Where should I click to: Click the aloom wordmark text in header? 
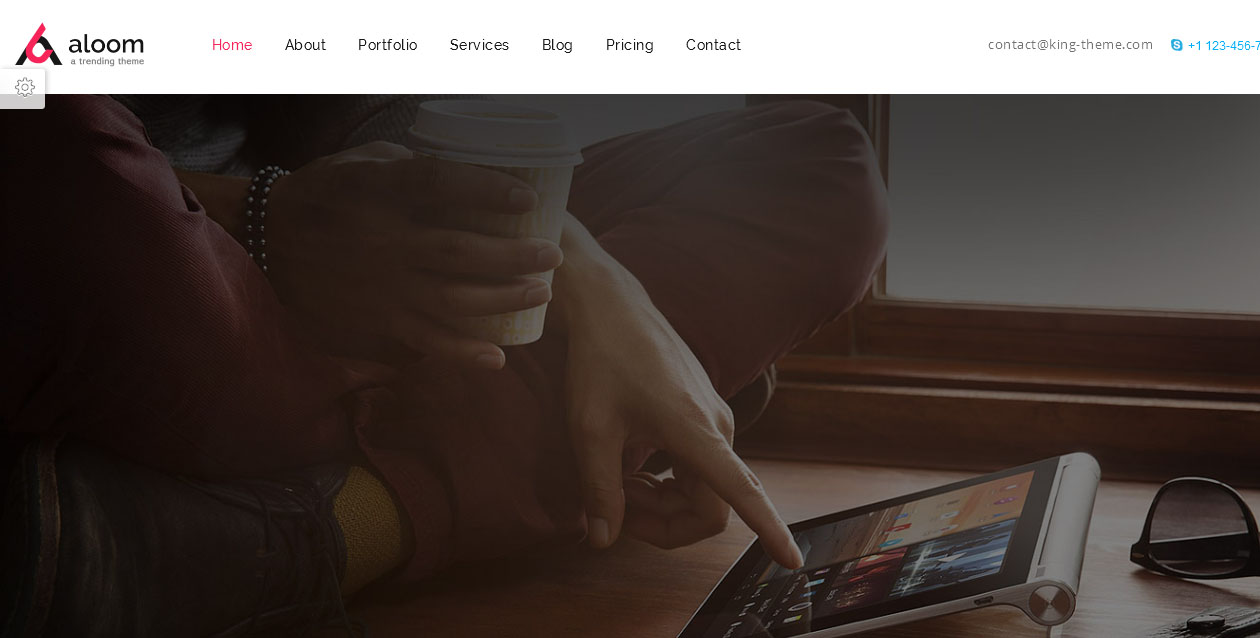(106, 43)
